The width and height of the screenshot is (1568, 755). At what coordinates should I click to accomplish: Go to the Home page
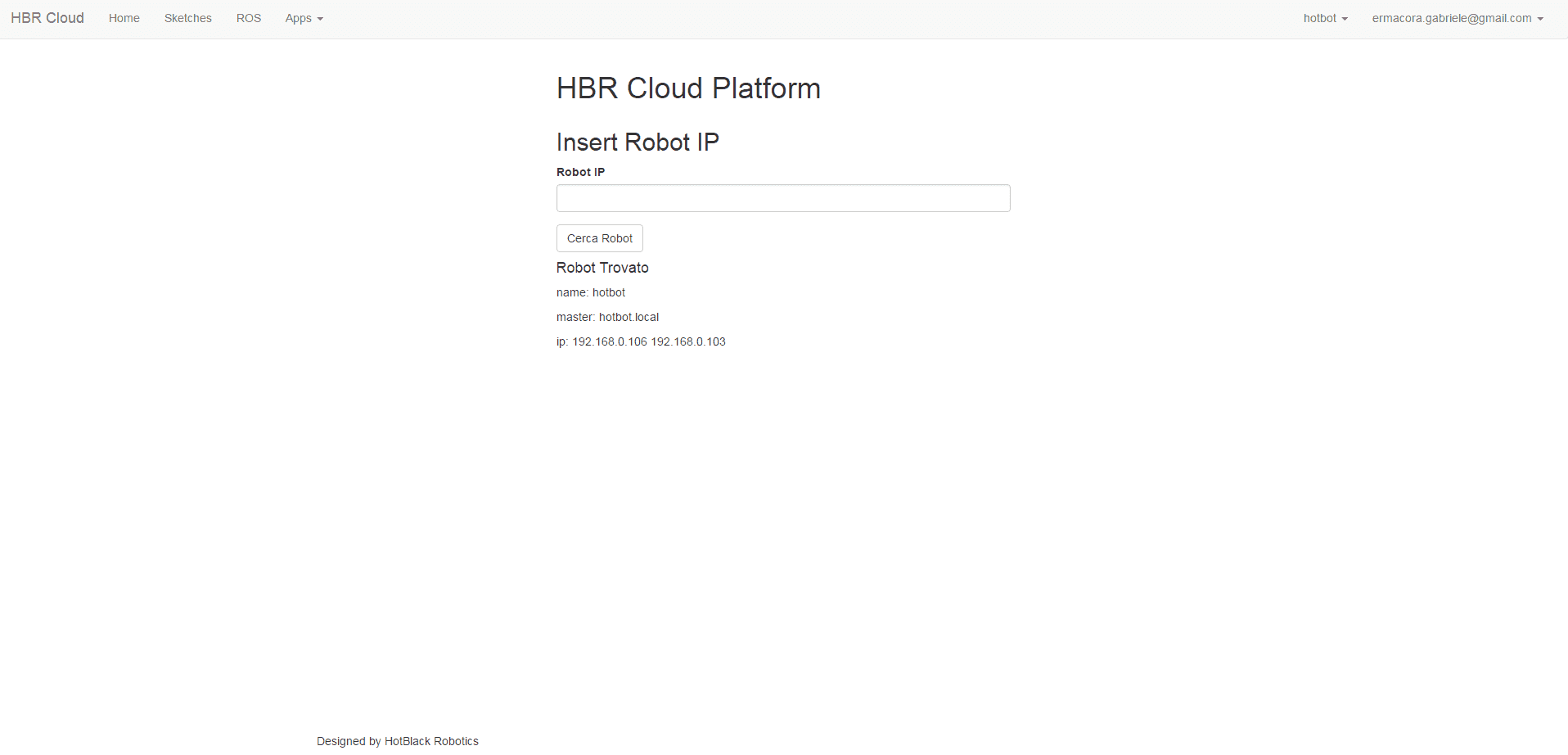click(x=124, y=18)
